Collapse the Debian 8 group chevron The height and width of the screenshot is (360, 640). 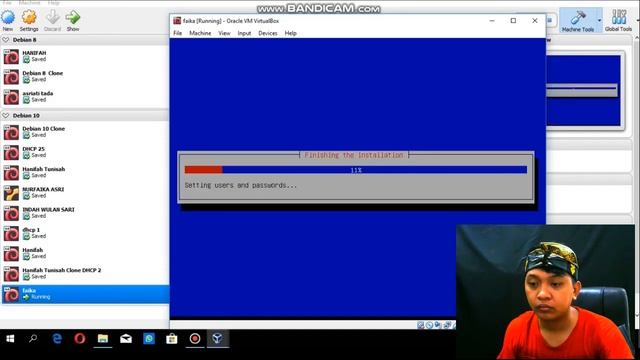pos(6,40)
